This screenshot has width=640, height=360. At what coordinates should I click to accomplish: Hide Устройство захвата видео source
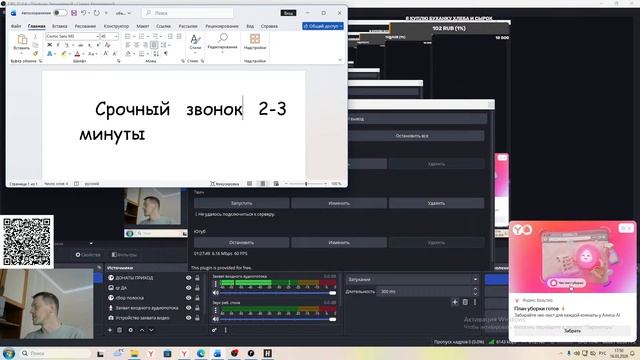point(189,318)
